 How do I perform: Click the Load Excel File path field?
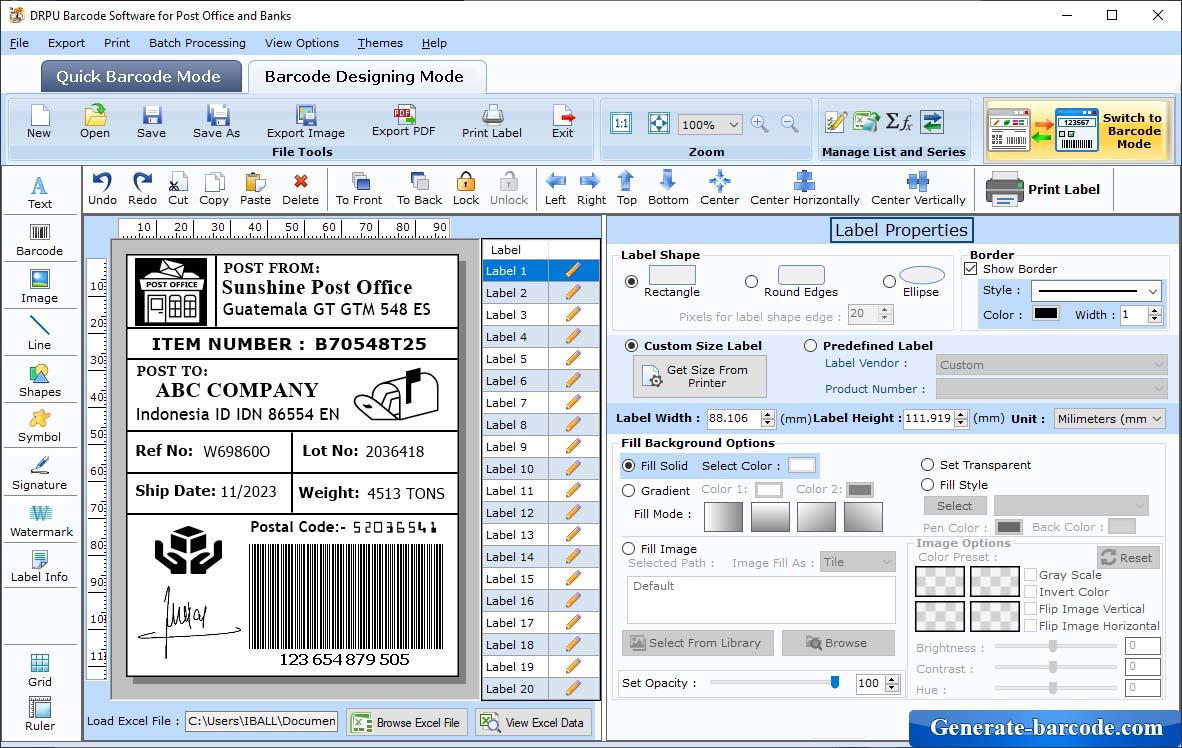262,721
